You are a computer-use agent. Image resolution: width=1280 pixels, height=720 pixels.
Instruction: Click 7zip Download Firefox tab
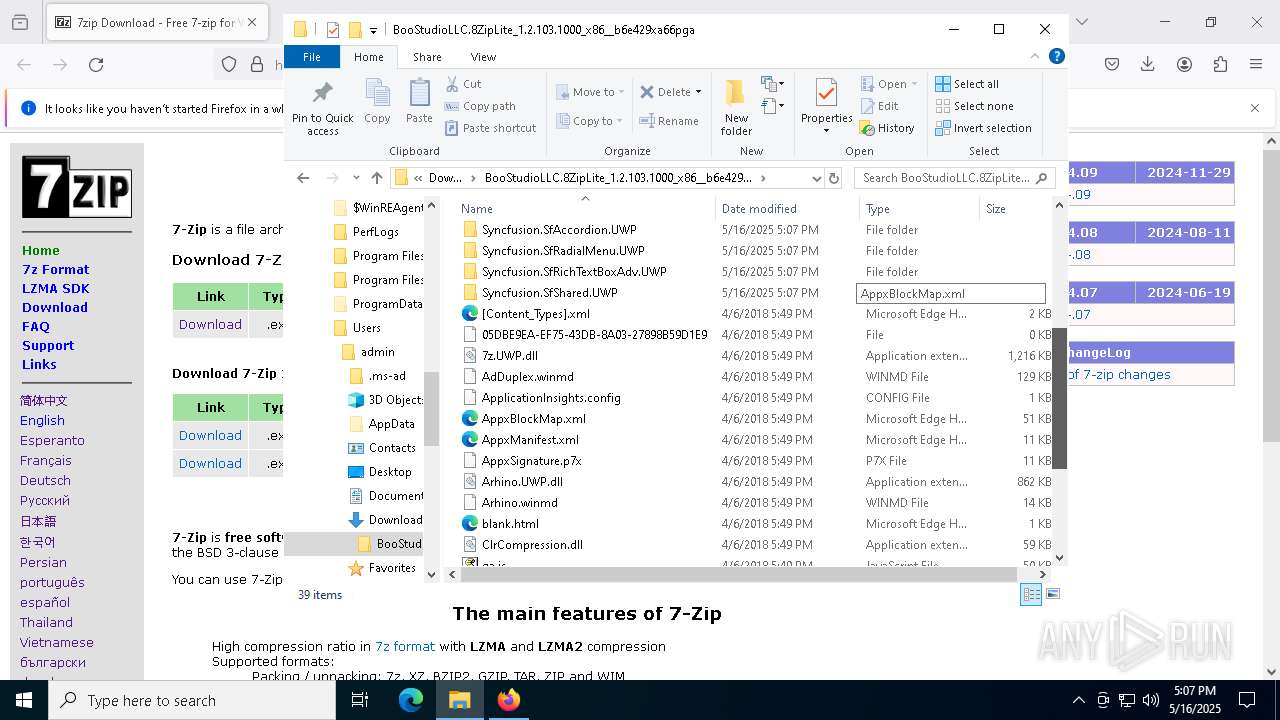pyautogui.click(x=156, y=22)
